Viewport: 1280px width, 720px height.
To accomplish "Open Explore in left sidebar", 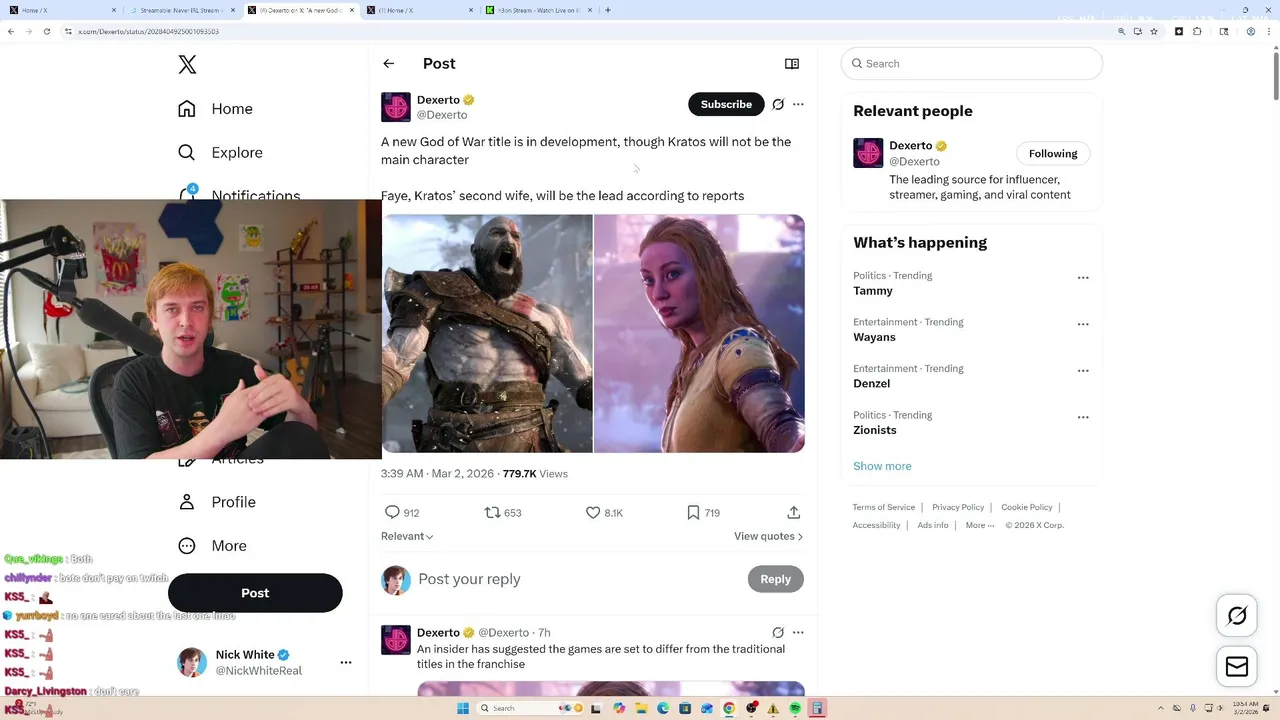I will point(220,153).
